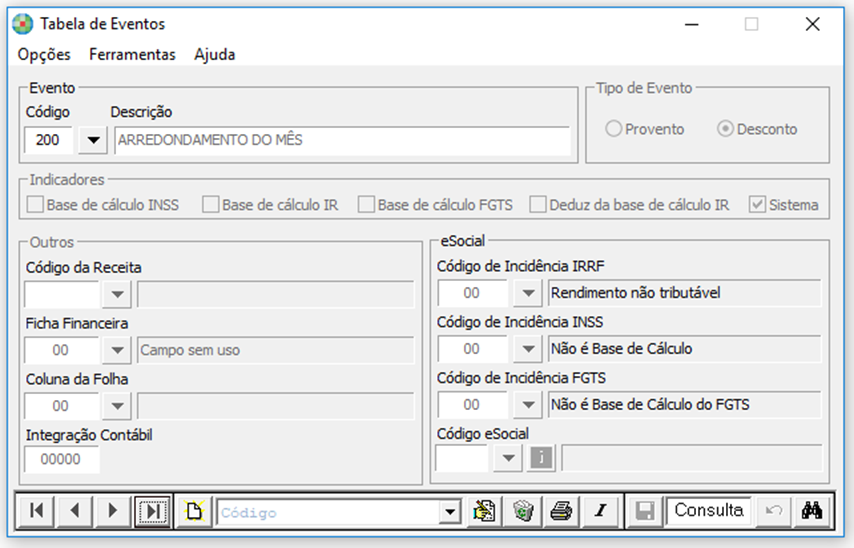Go to the previous record

74,511
